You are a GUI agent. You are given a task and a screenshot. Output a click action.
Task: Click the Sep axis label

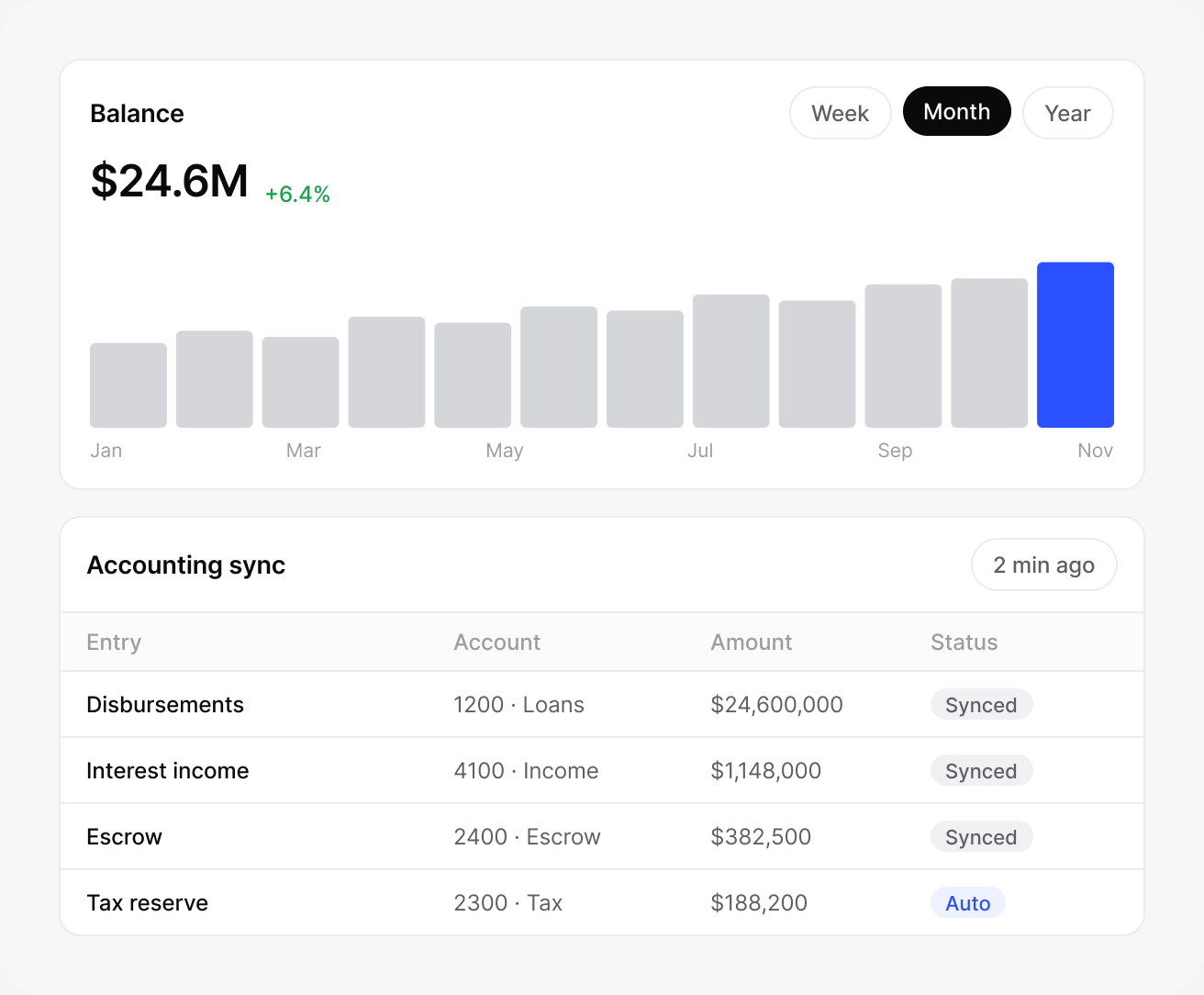coord(895,451)
